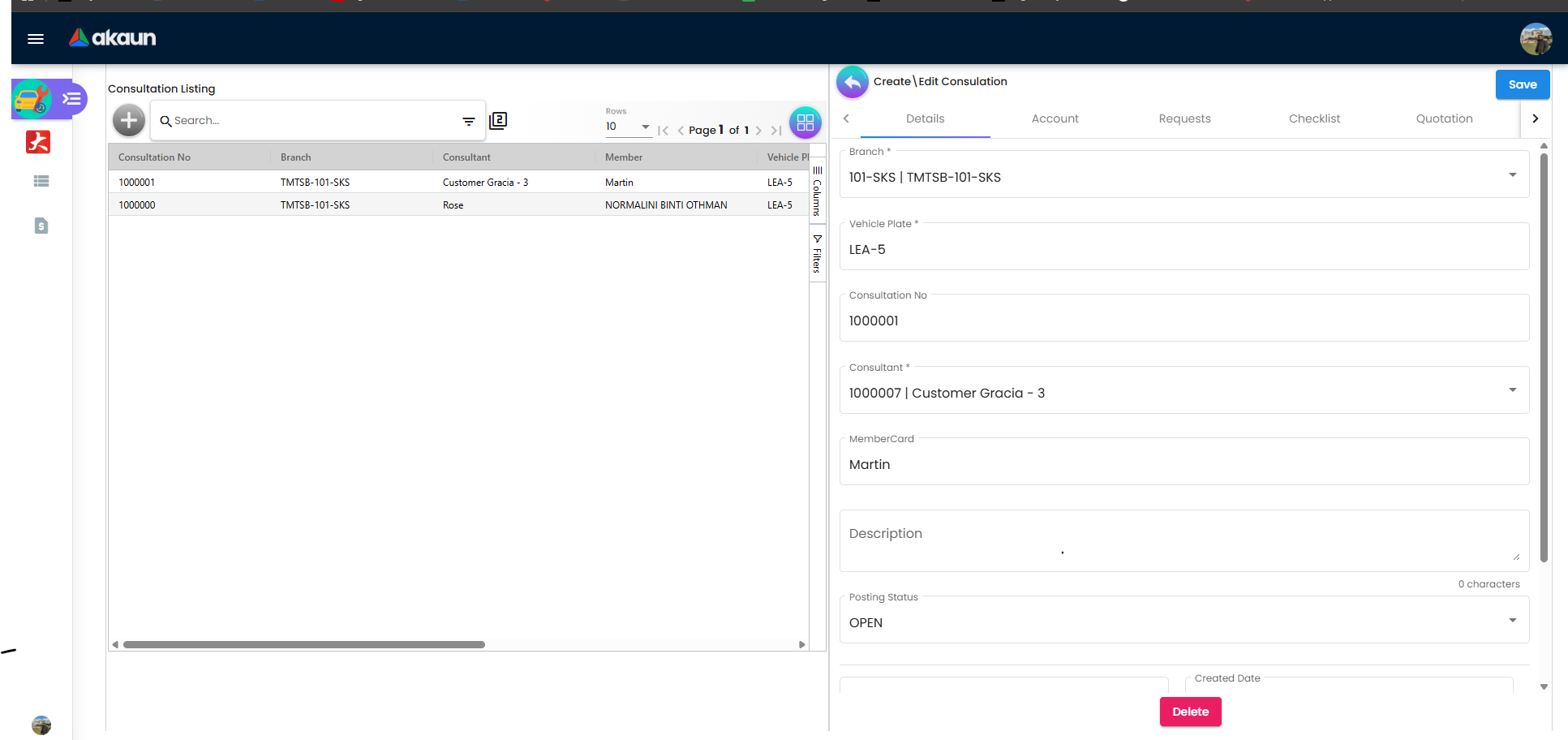The image size is (1568, 740).
Task: Click the akaun logo
Action: point(112,37)
